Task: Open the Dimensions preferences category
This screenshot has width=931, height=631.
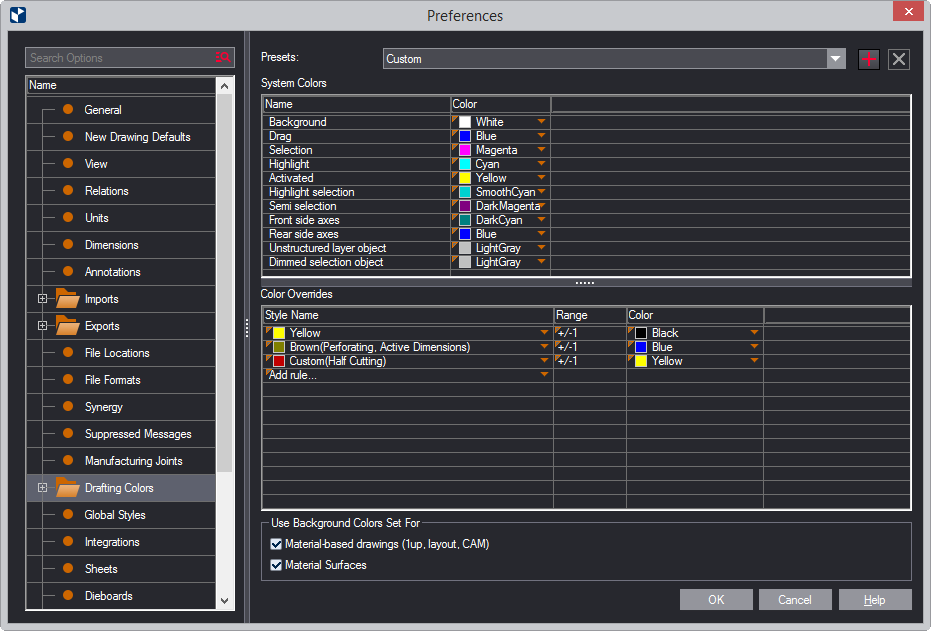Action: point(111,245)
